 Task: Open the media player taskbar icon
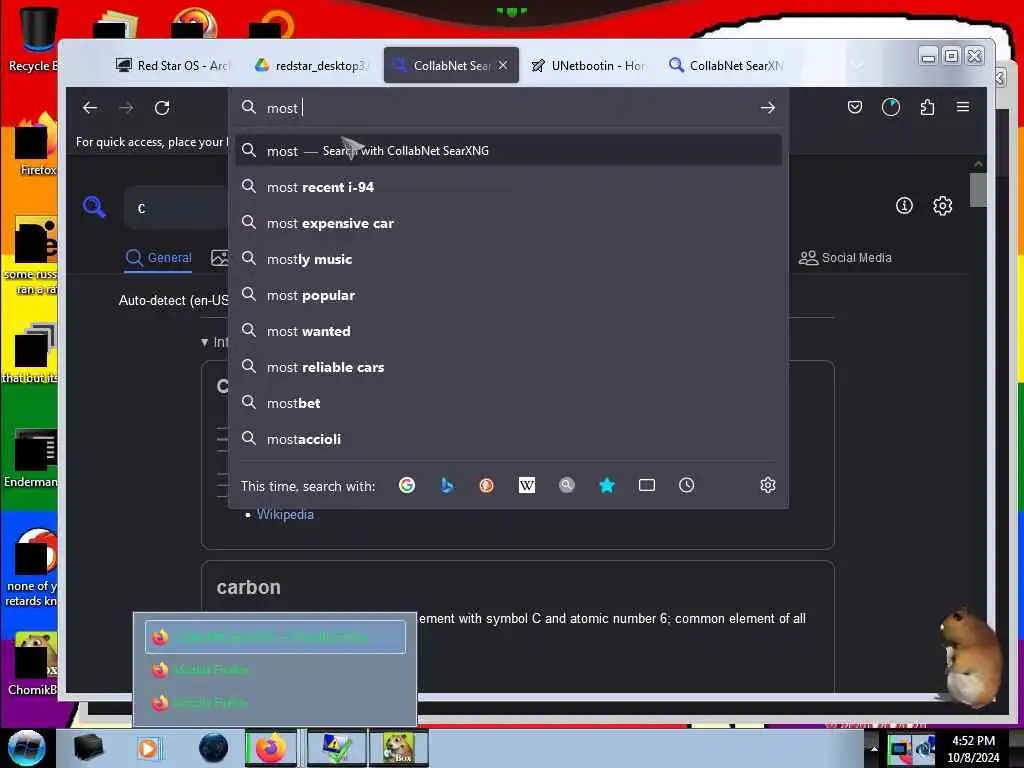point(148,748)
